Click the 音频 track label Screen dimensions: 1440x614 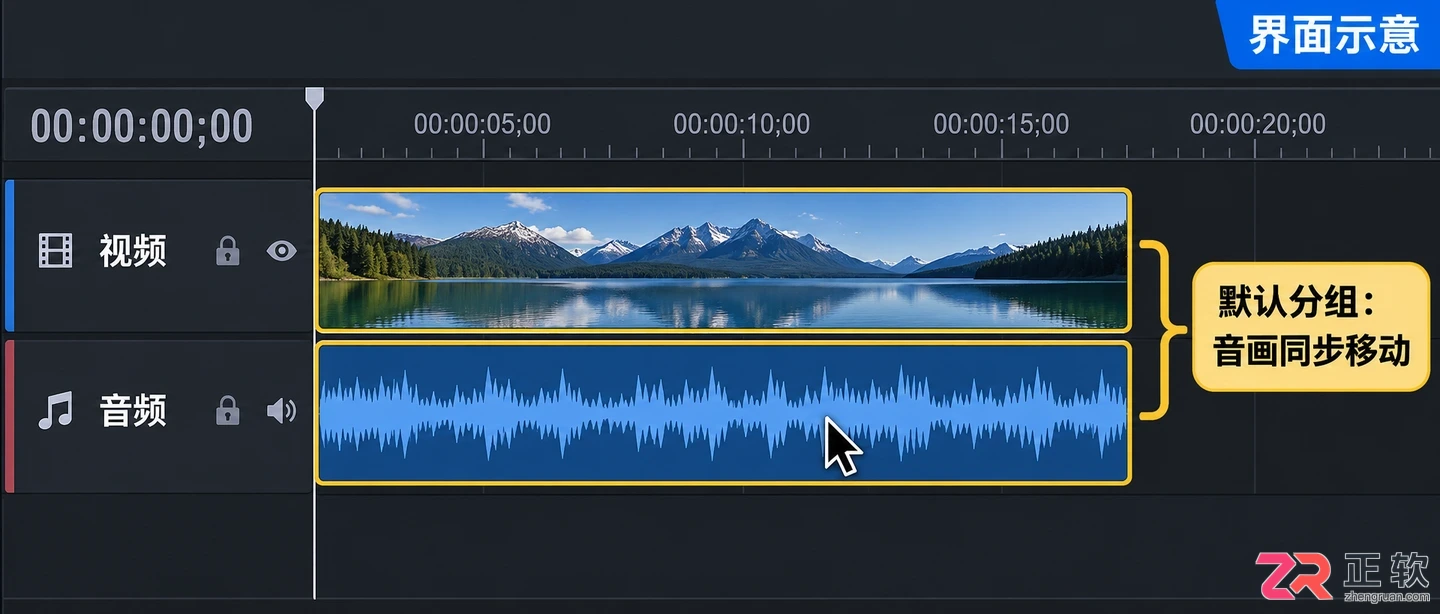click(x=133, y=411)
